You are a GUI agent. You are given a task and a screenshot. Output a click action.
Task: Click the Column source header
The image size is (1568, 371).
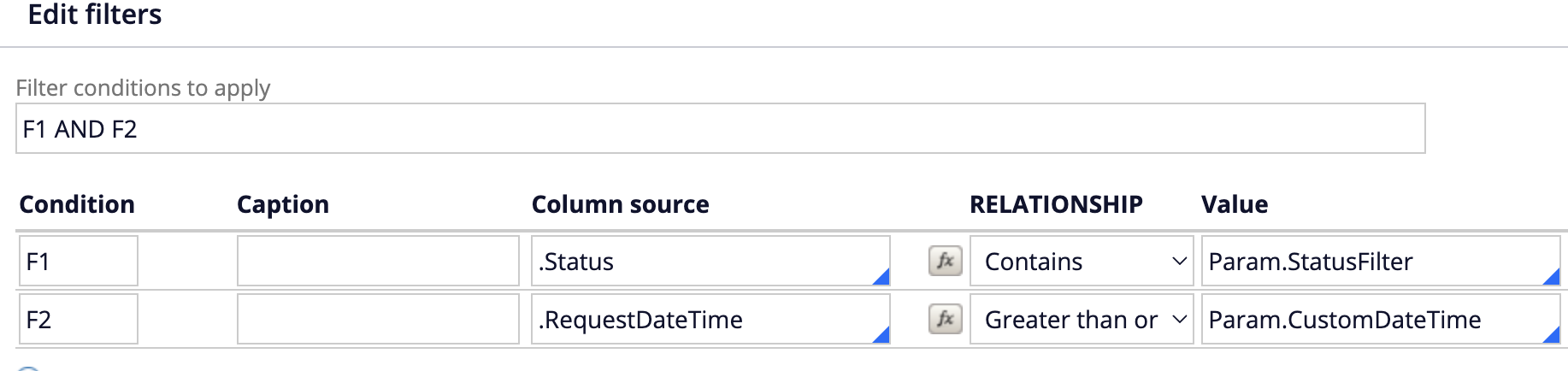620,204
